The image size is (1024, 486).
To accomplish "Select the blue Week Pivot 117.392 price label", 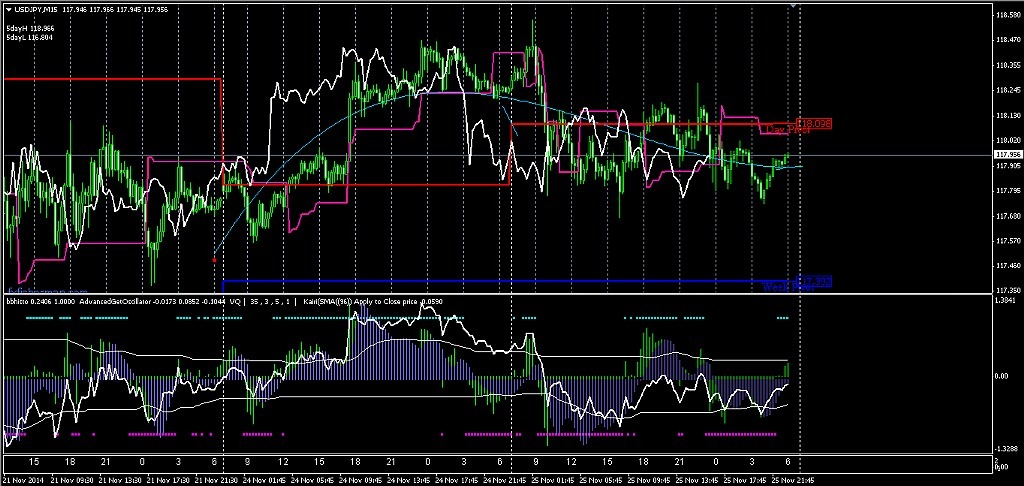I will 814,282.
